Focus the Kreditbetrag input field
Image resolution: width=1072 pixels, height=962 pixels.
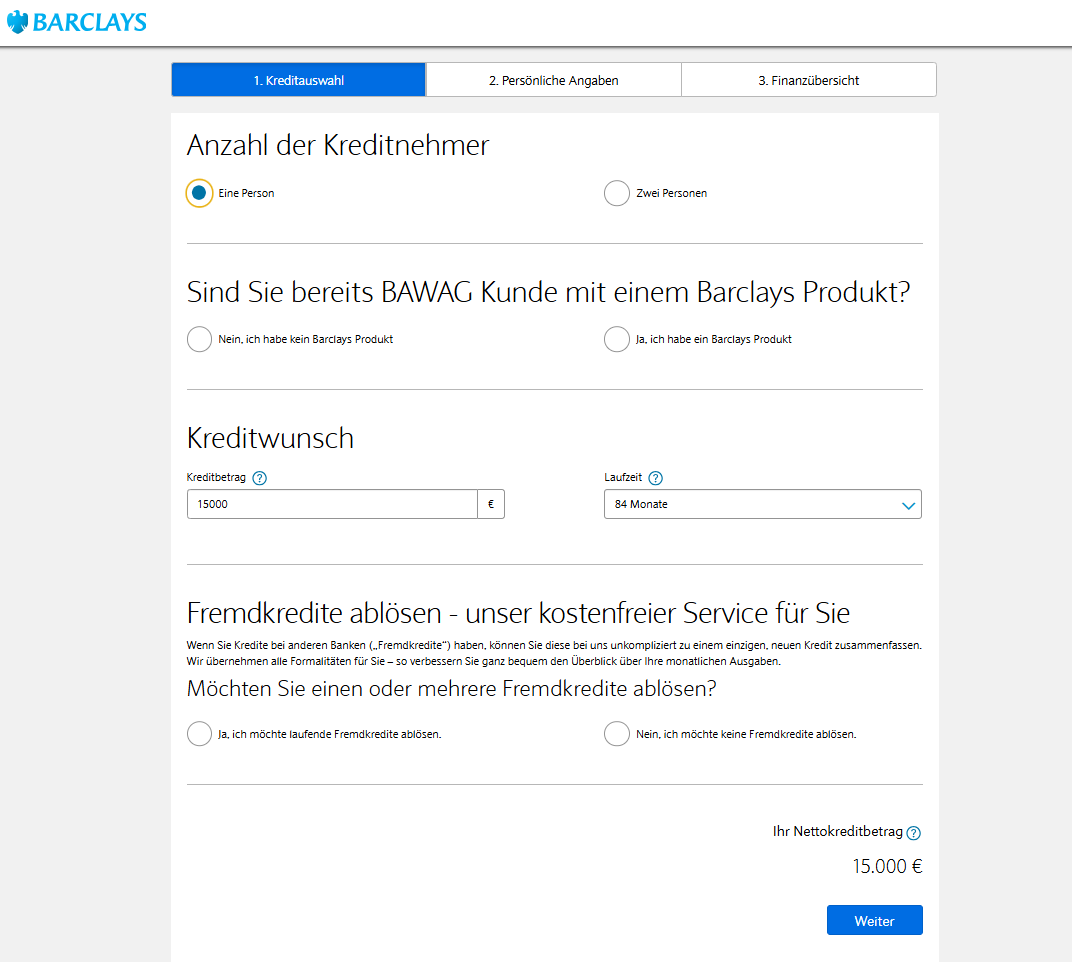click(x=332, y=504)
